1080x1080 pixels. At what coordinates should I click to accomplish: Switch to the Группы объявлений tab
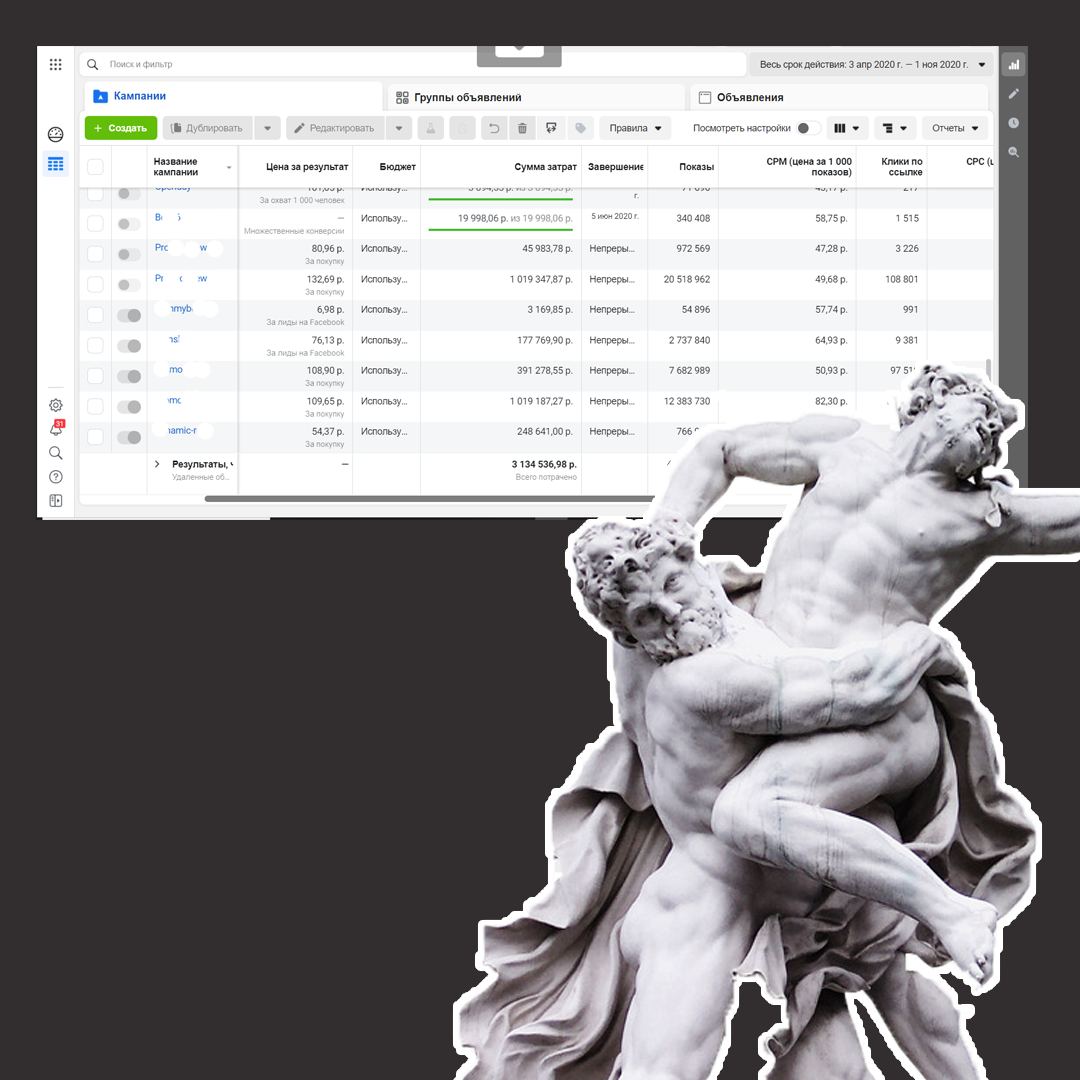click(x=536, y=97)
